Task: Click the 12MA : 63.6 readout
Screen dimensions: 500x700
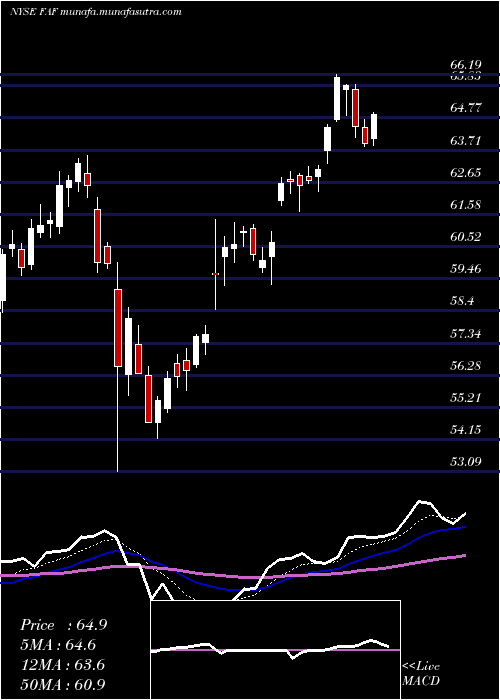Action: click(x=62, y=665)
